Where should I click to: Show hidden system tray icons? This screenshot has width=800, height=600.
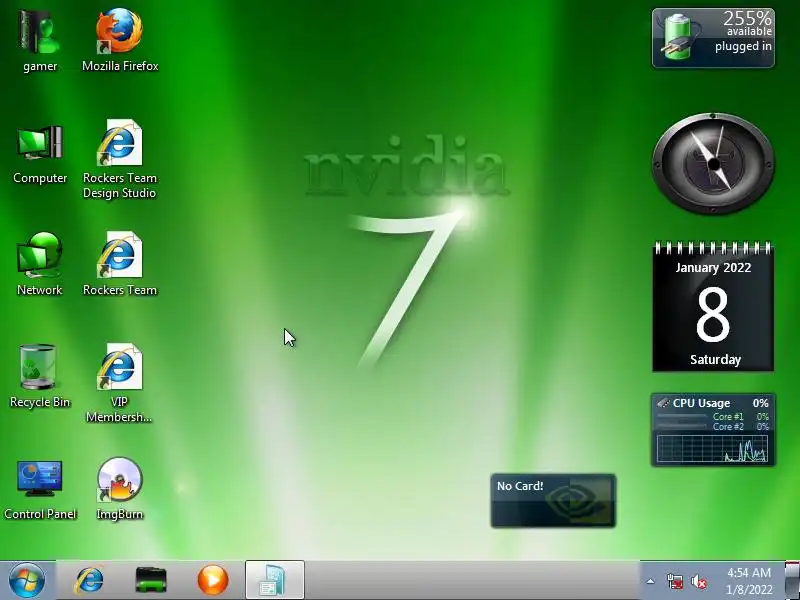(651, 581)
